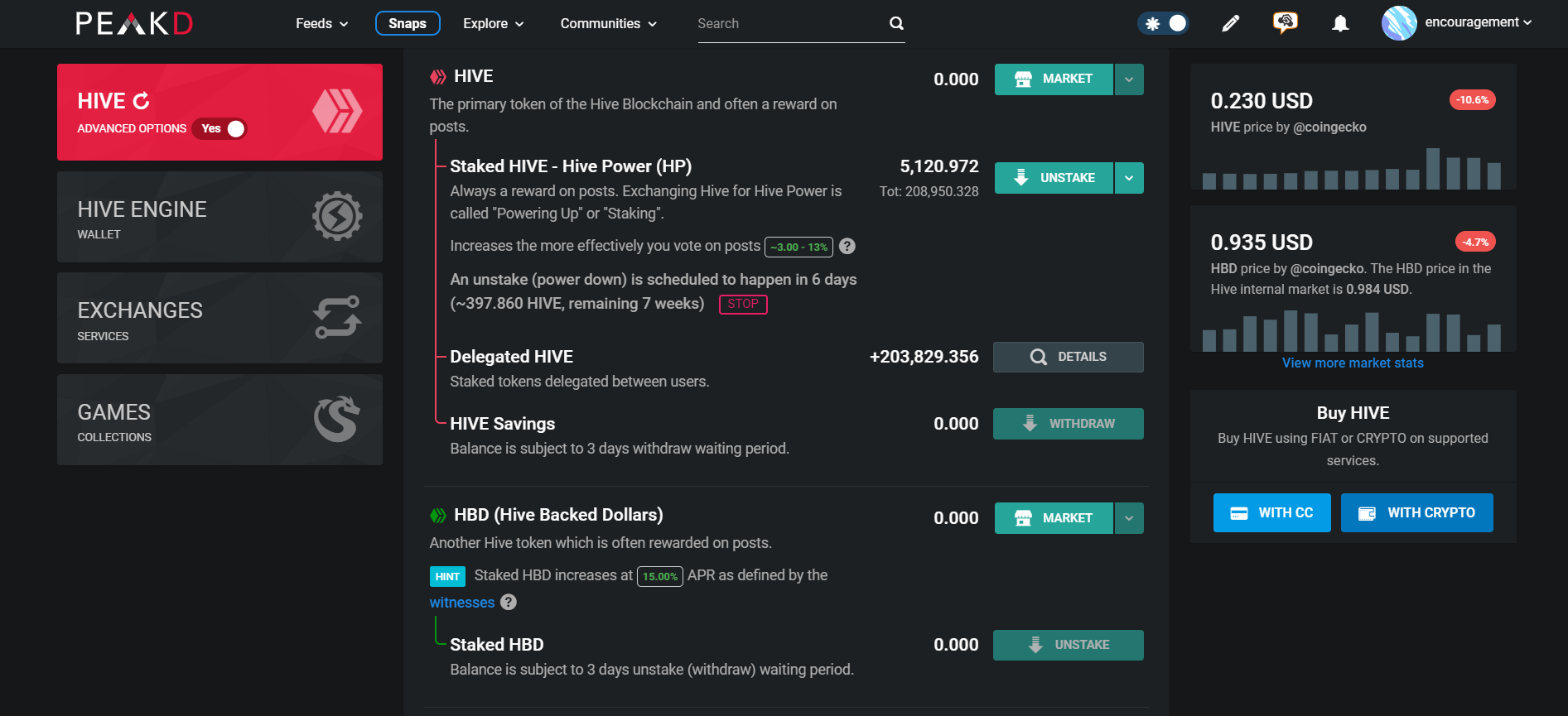Viewport: 1568px width, 716px height.
Task: Click Unstake for Staked HBD
Action: 1069,645
